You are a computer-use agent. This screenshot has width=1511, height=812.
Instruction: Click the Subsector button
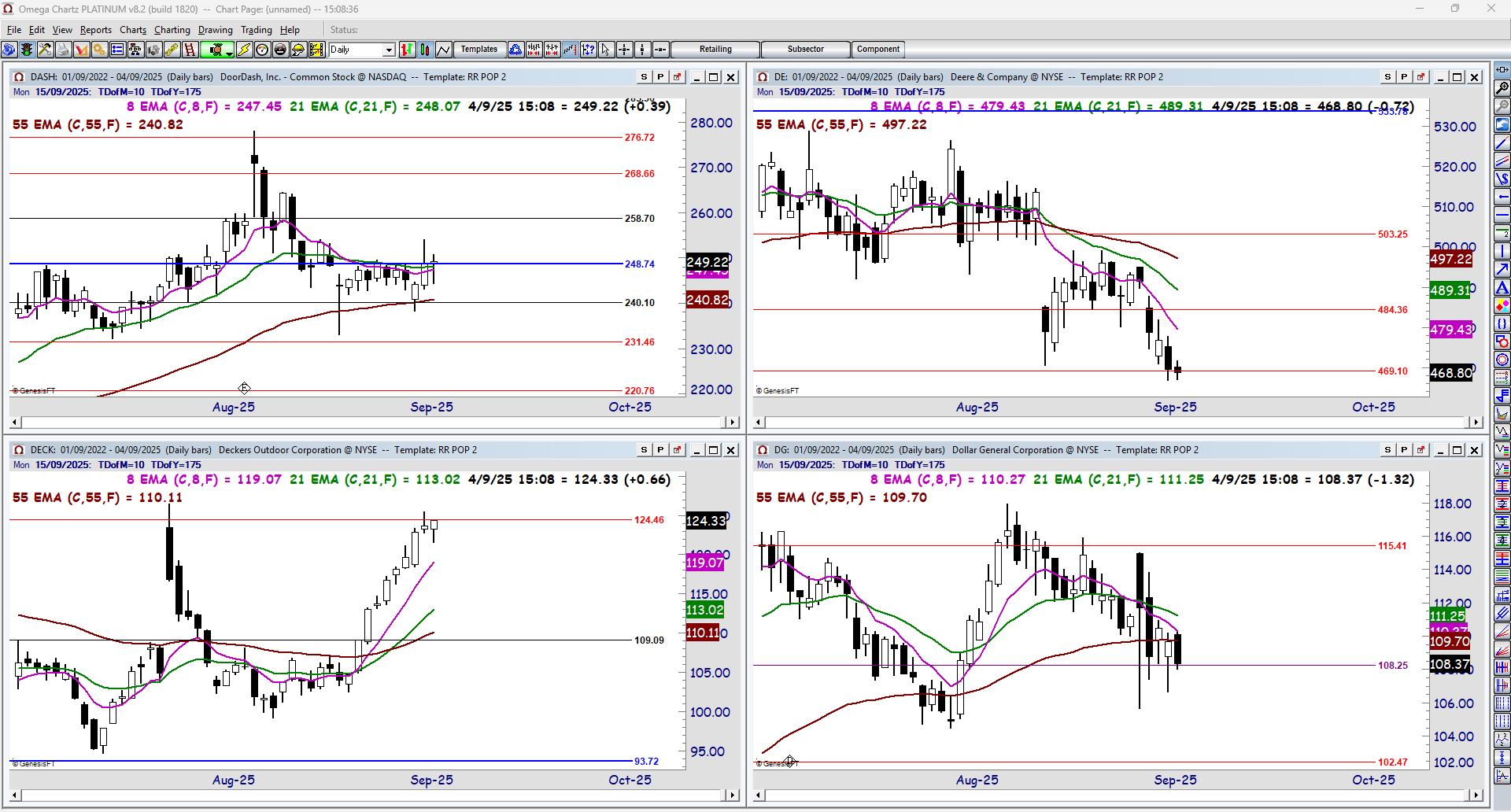806,50
